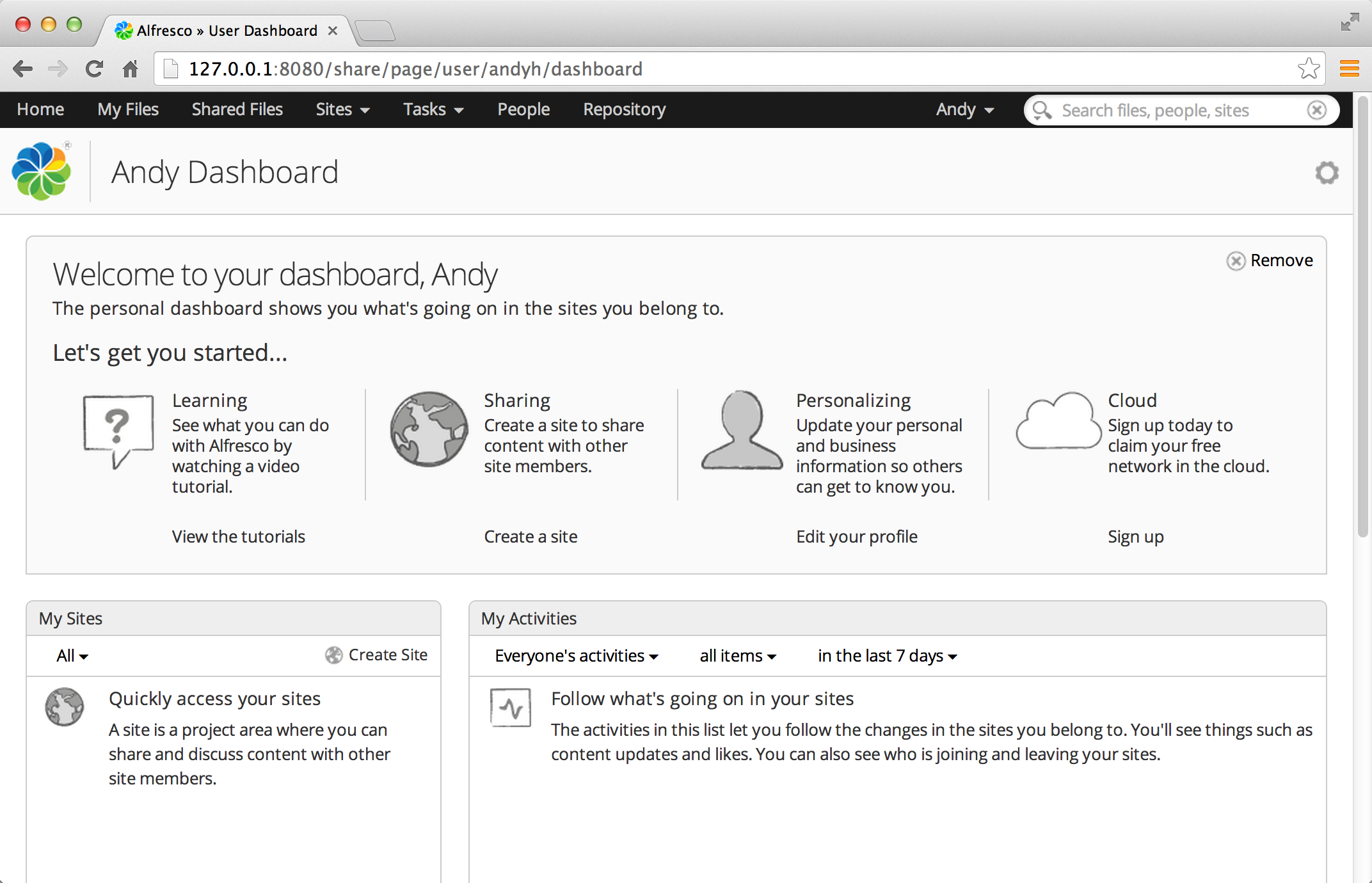The width and height of the screenshot is (1372, 883).
Task: Click the dashboard settings gear icon
Action: click(1328, 173)
